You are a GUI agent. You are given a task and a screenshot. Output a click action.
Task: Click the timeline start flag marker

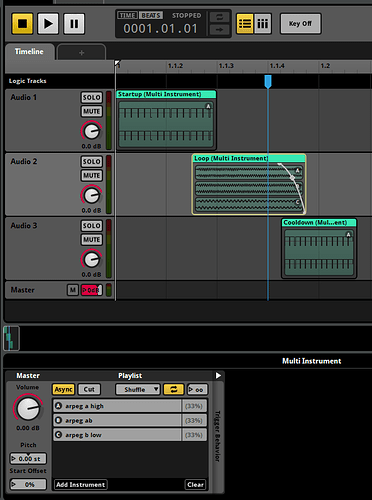[x=117, y=63]
